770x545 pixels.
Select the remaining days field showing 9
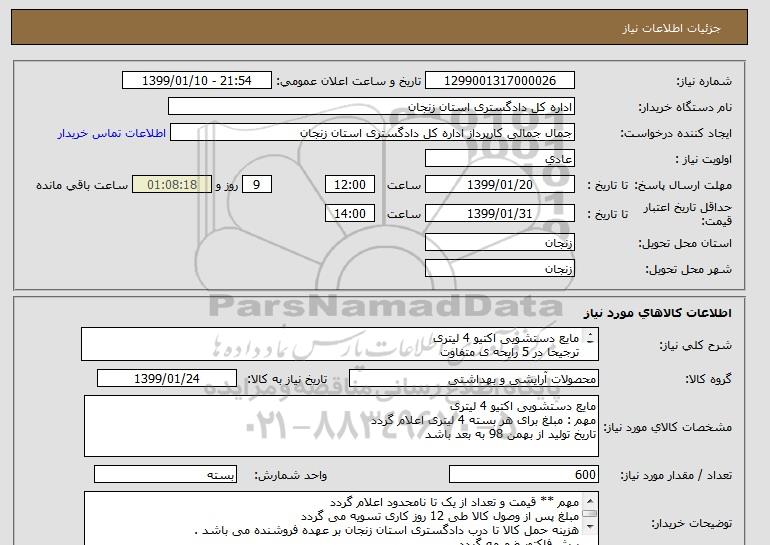pos(256,185)
